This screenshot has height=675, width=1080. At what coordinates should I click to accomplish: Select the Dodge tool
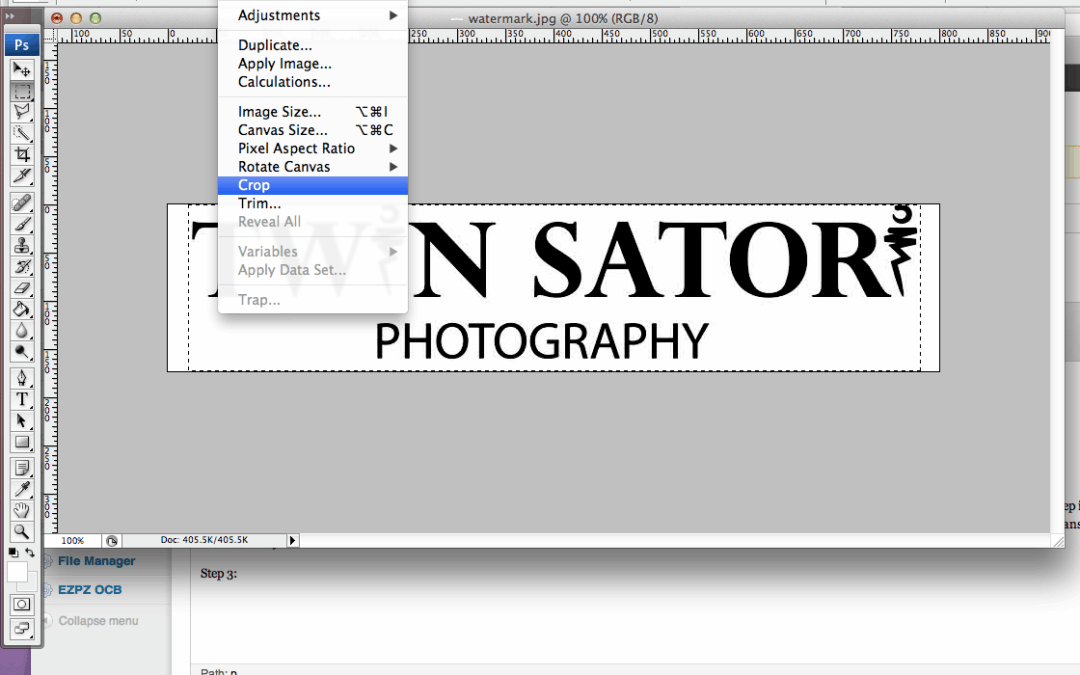[22, 352]
